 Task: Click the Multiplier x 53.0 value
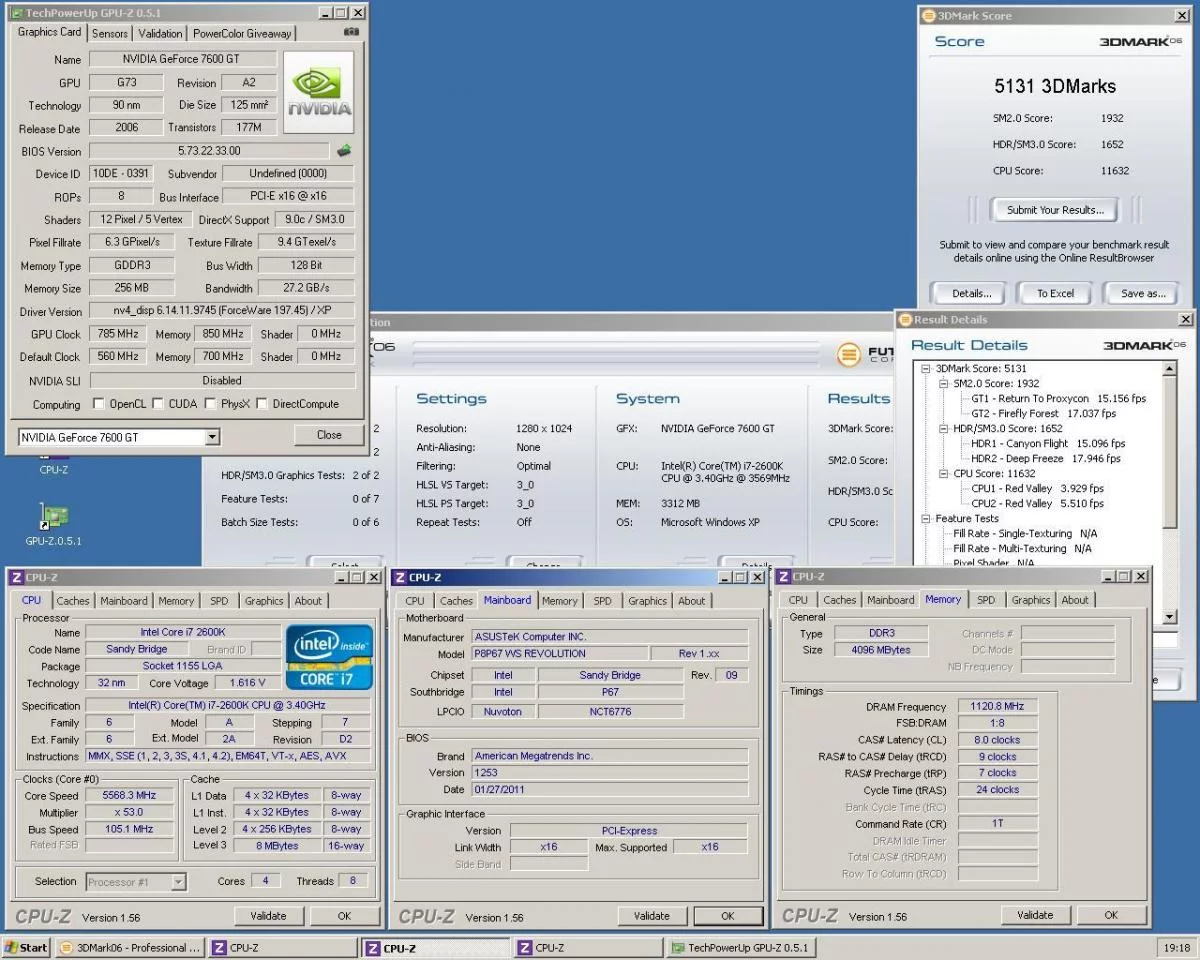click(131, 812)
